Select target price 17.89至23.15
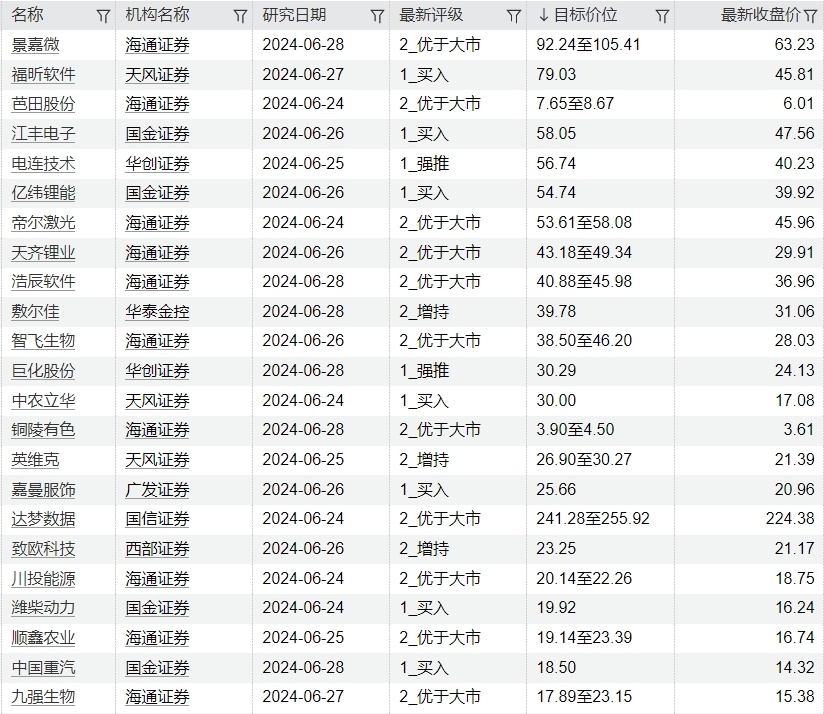The width and height of the screenshot is (824, 714). (584, 697)
